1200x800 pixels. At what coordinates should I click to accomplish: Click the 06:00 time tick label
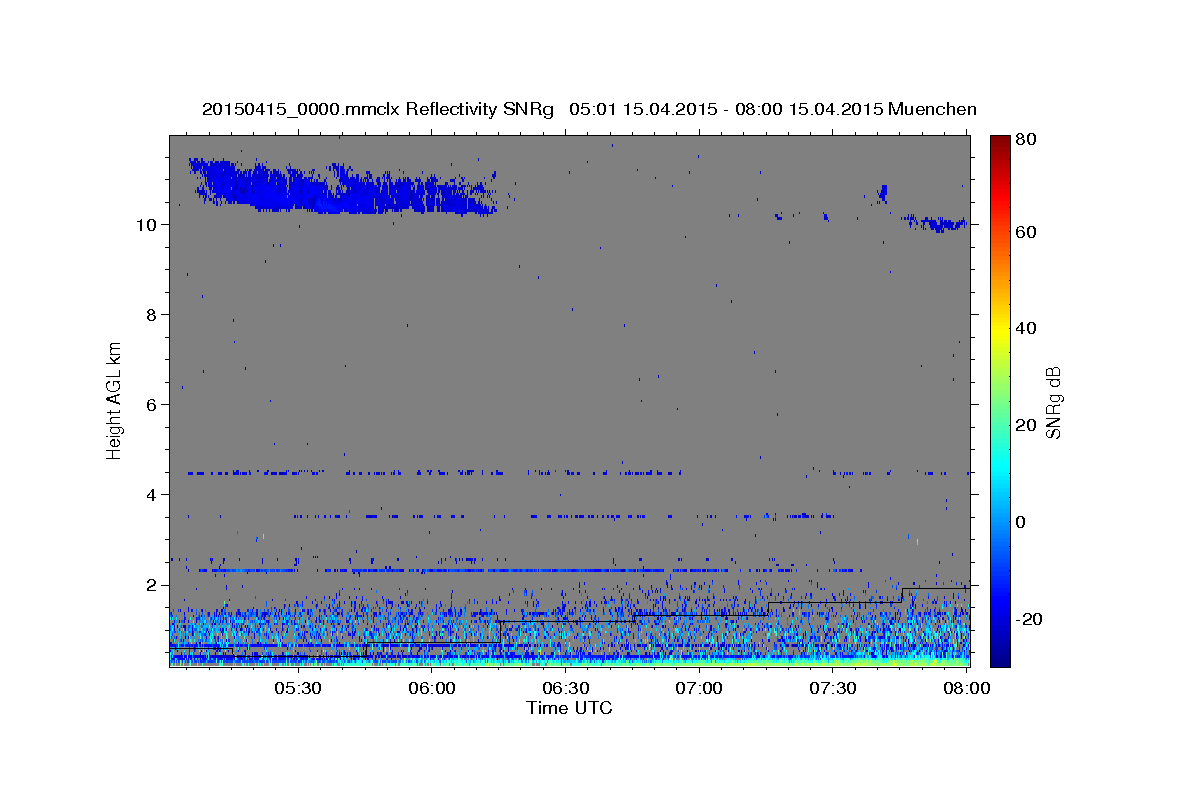click(431, 688)
